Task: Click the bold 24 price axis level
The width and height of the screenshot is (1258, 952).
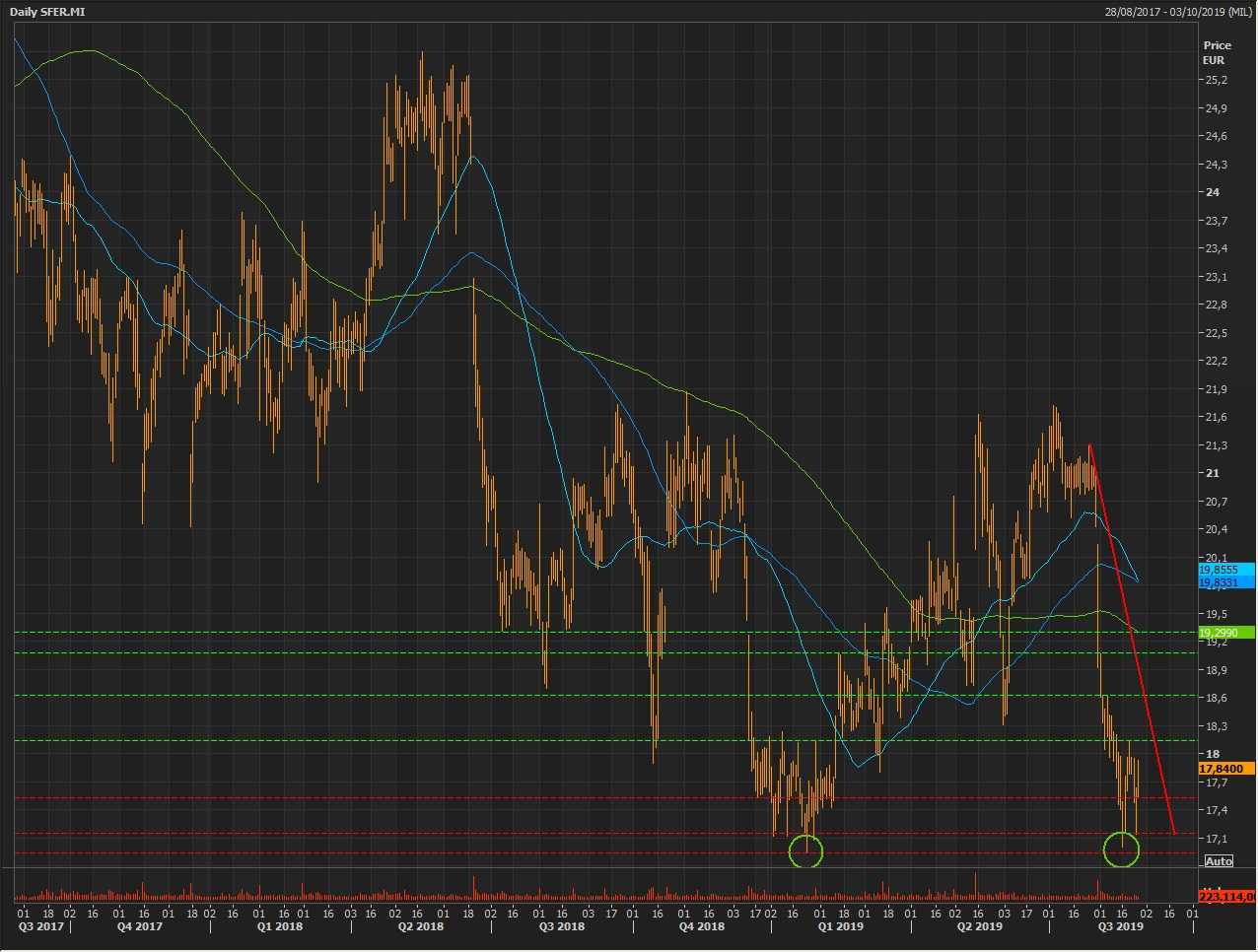Action: (x=1213, y=192)
